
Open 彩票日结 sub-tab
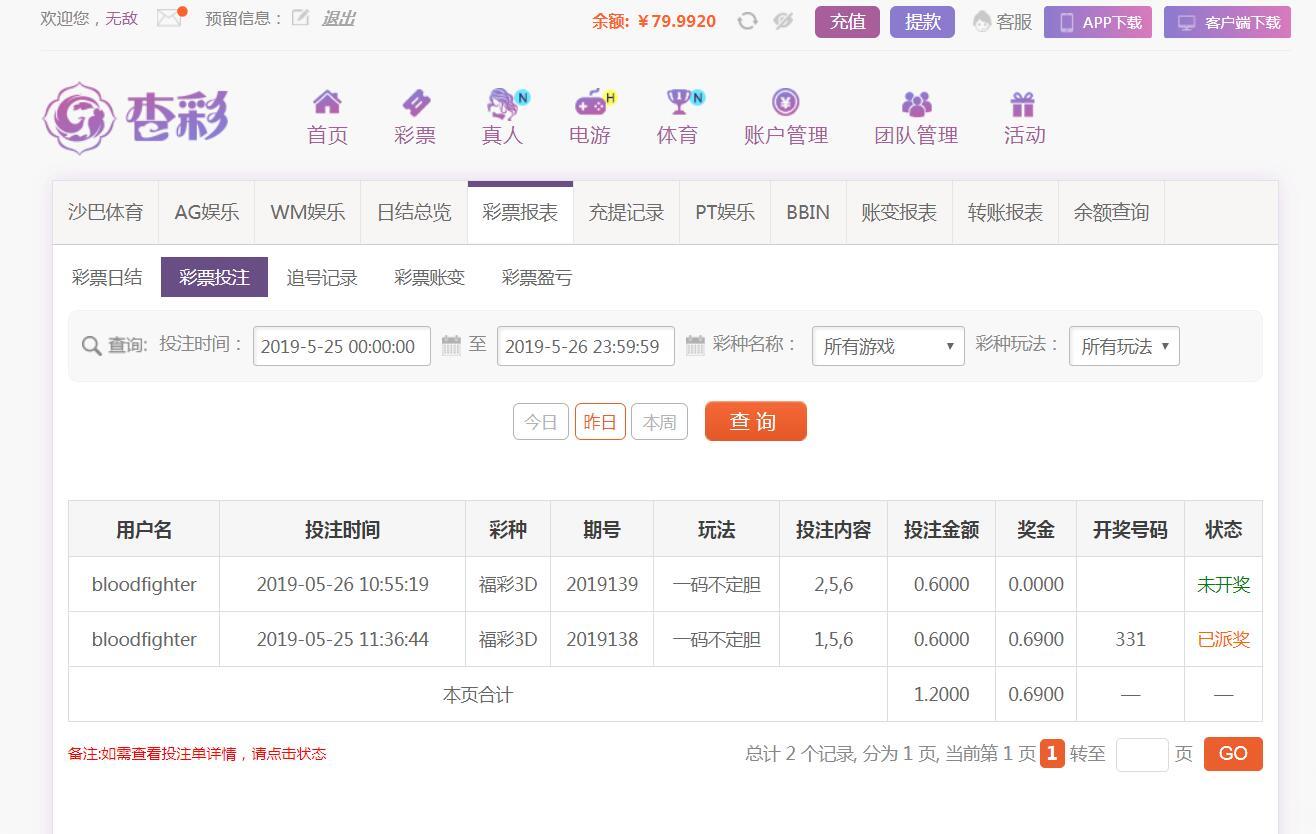point(107,277)
